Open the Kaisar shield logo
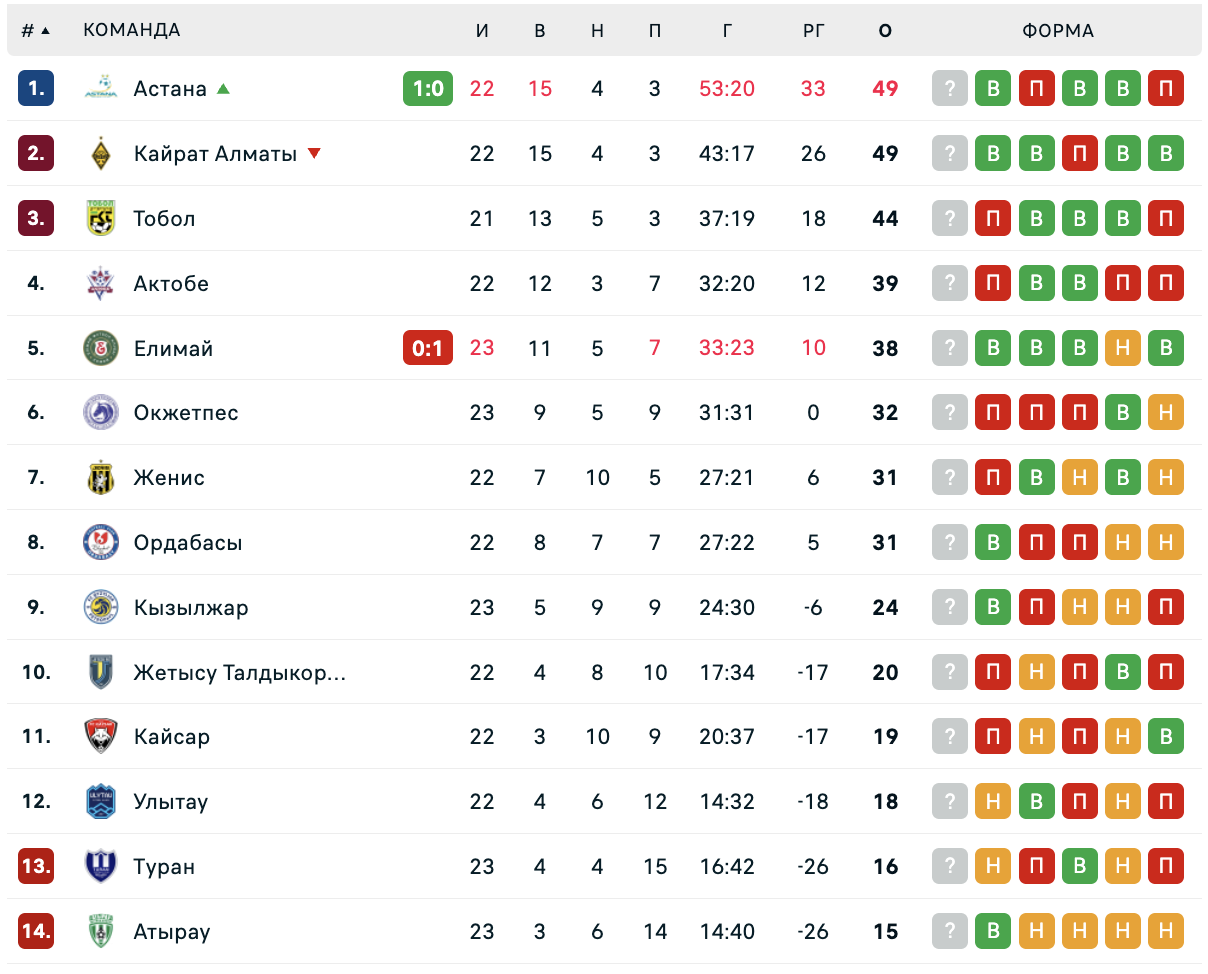The width and height of the screenshot is (1208, 974). 101,736
